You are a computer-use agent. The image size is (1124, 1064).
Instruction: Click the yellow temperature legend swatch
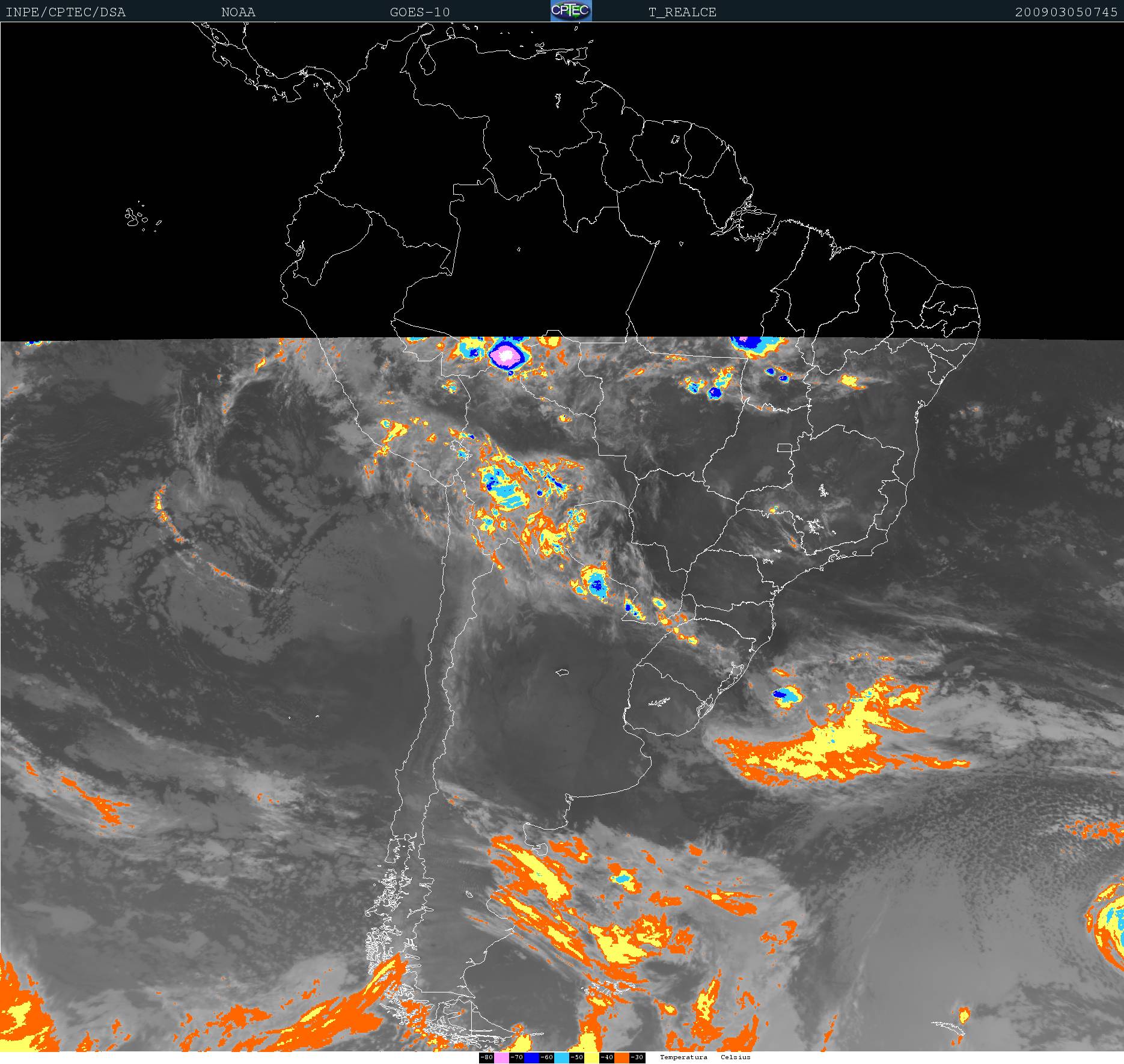pyautogui.click(x=591, y=1058)
